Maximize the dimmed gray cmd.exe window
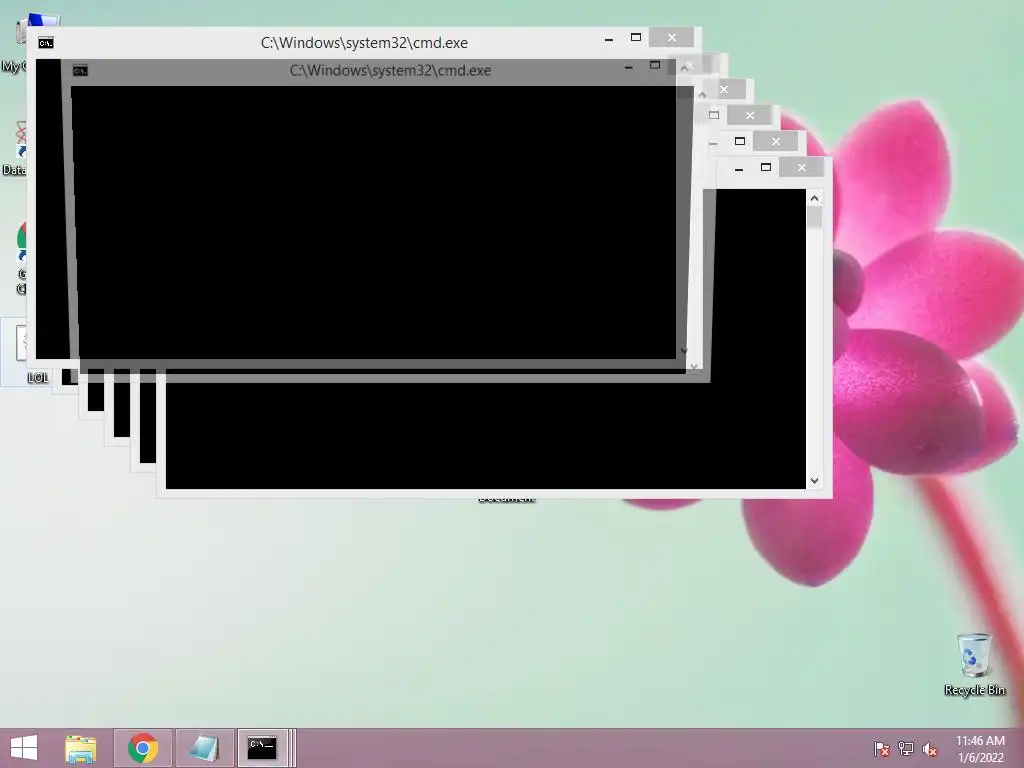This screenshot has height=768, width=1024. (x=655, y=65)
